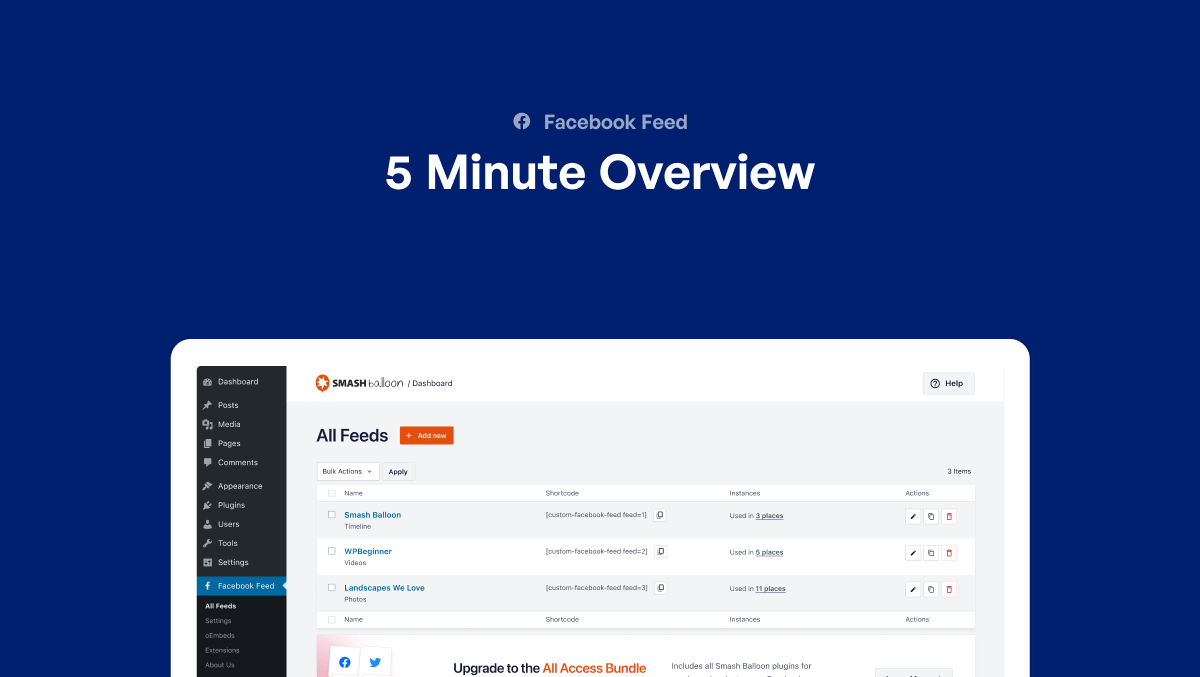Open Plugins in the WordPress sidebar
Image resolution: width=1200 pixels, height=677 pixels.
pos(231,505)
